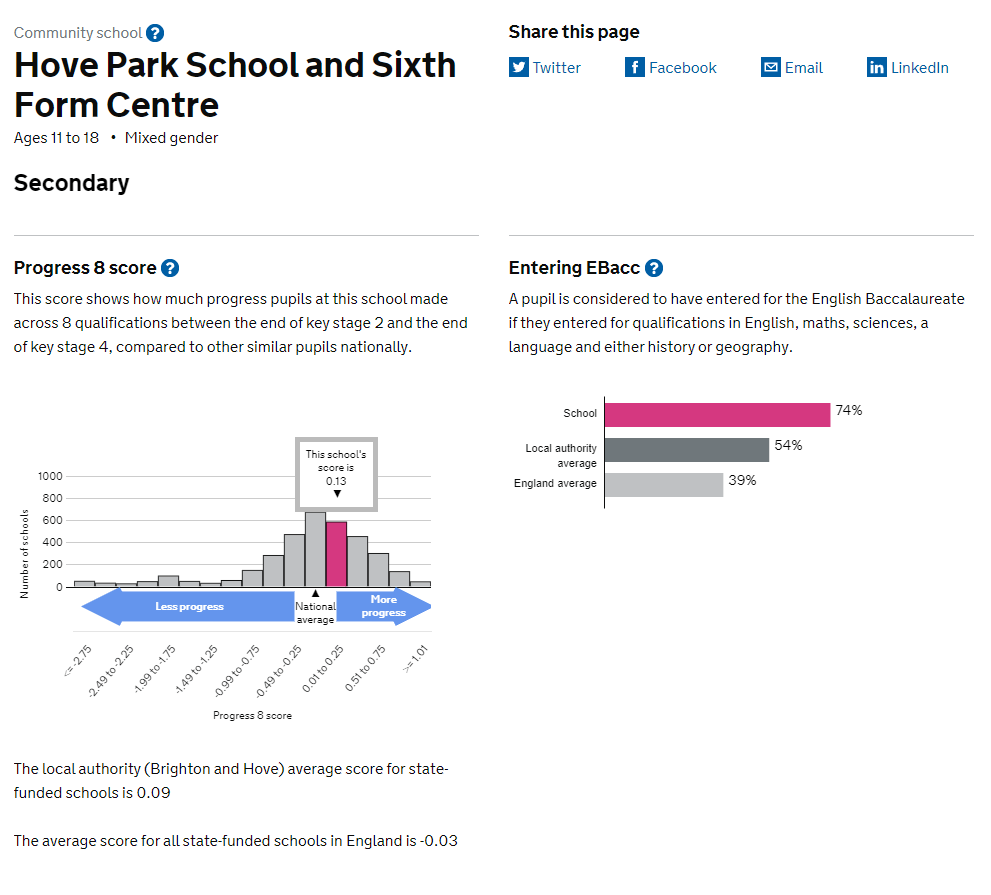Click the 39% value label
991x895 pixels.
pyautogui.click(x=742, y=480)
